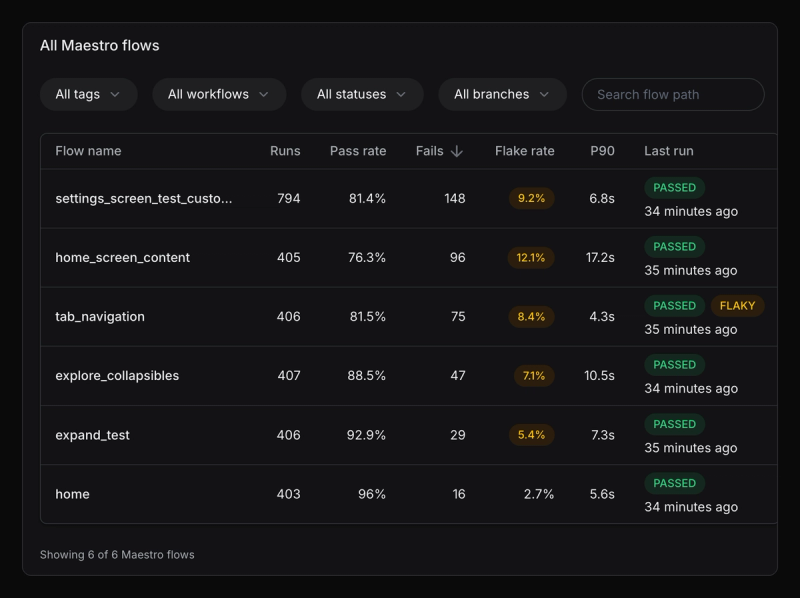Click PASSED badge for settings_screen_test_custo...
Screen dimensions: 800x598
pyautogui.click(x=674, y=187)
